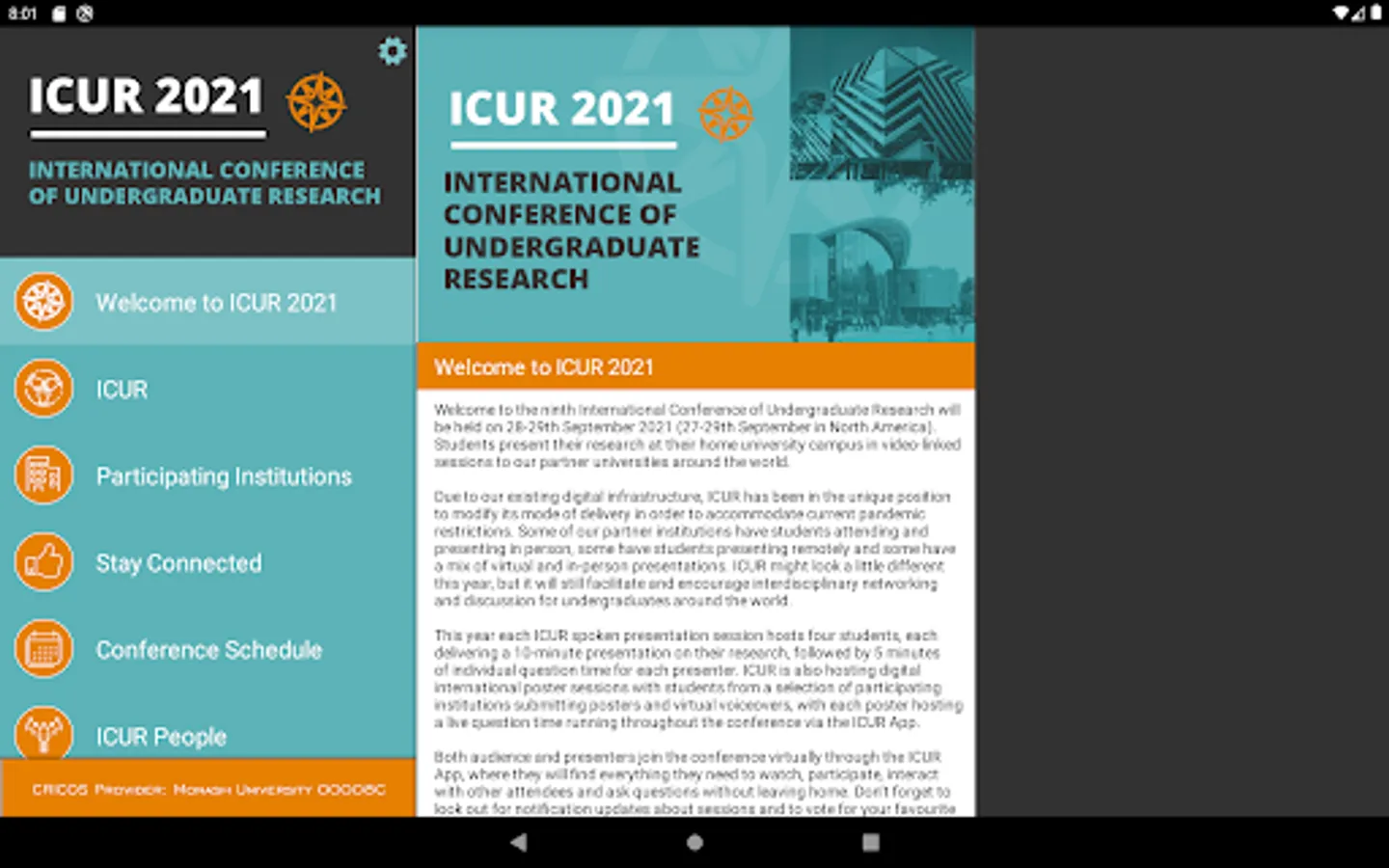Screen dimensions: 1389x868
Task: Tap the Wi-Fi signal icon in status bar
Action: pyautogui.click(x=1341, y=13)
